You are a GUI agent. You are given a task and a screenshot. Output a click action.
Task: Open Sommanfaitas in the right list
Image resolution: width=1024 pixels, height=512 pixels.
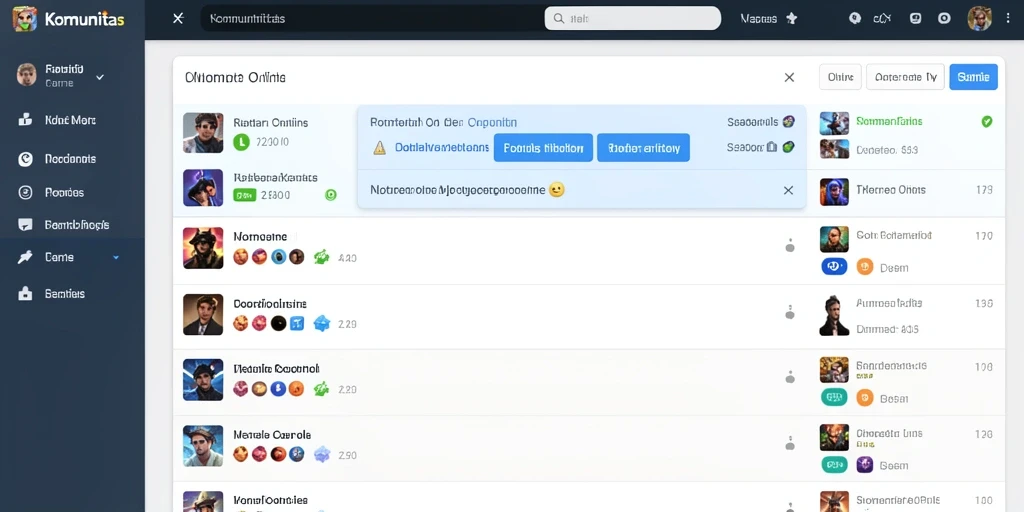click(x=889, y=121)
